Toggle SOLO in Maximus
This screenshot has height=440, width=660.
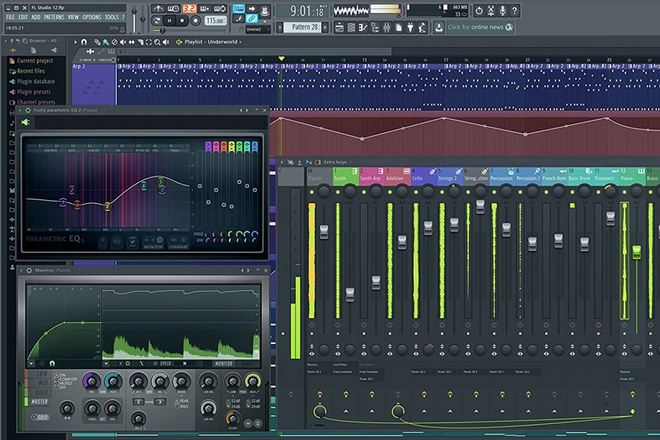[x=40, y=417]
